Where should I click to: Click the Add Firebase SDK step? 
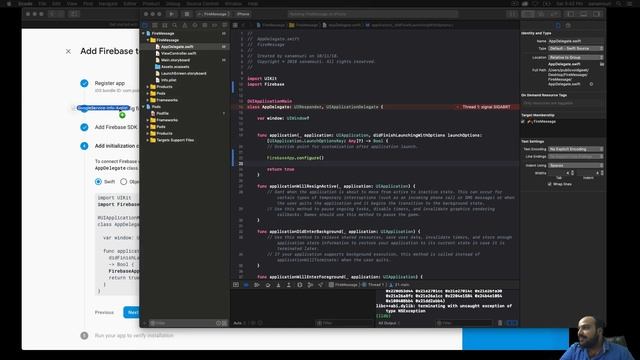click(x=116, y=127)
